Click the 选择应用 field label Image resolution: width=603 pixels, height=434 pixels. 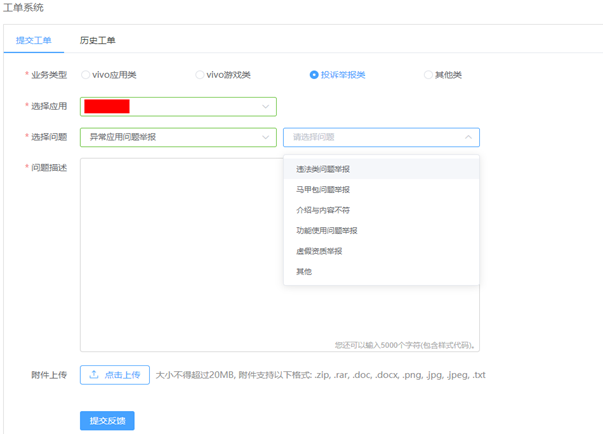(x=49, y=106)
